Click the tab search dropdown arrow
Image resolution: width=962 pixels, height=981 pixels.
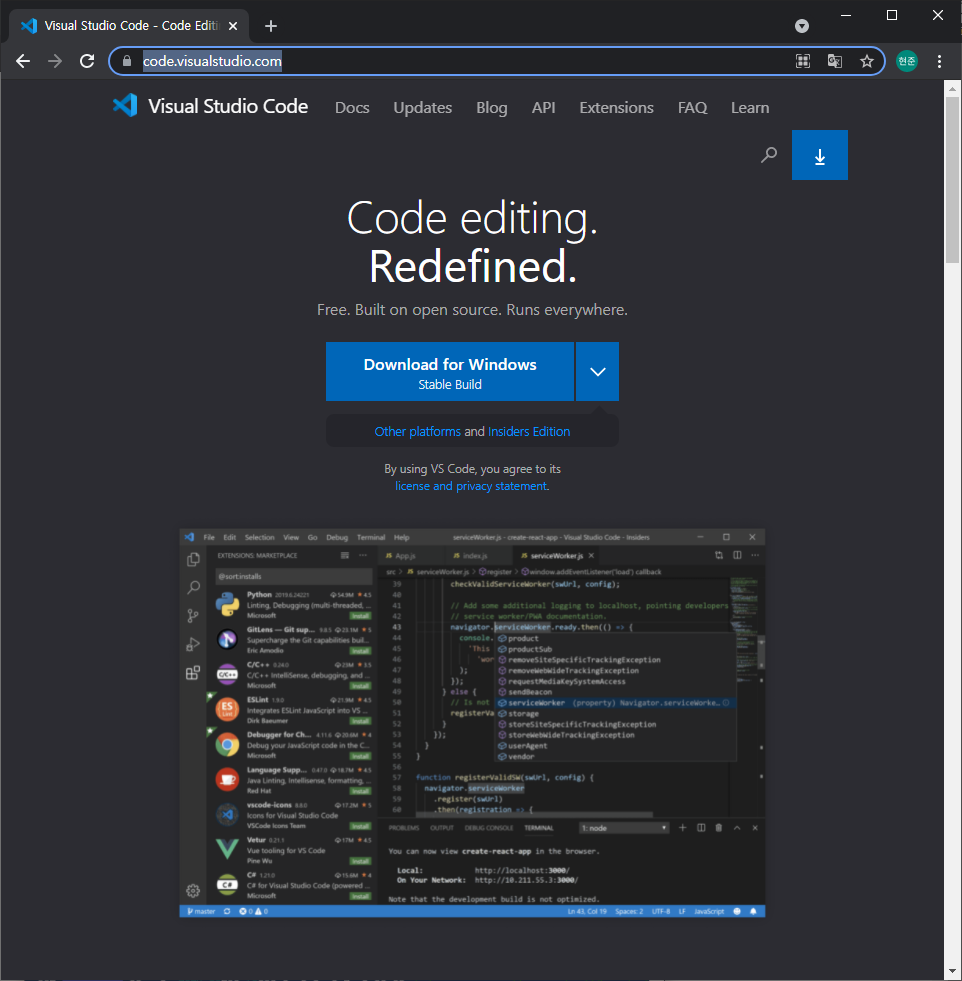pyautogui.click(x=802, y=26)
